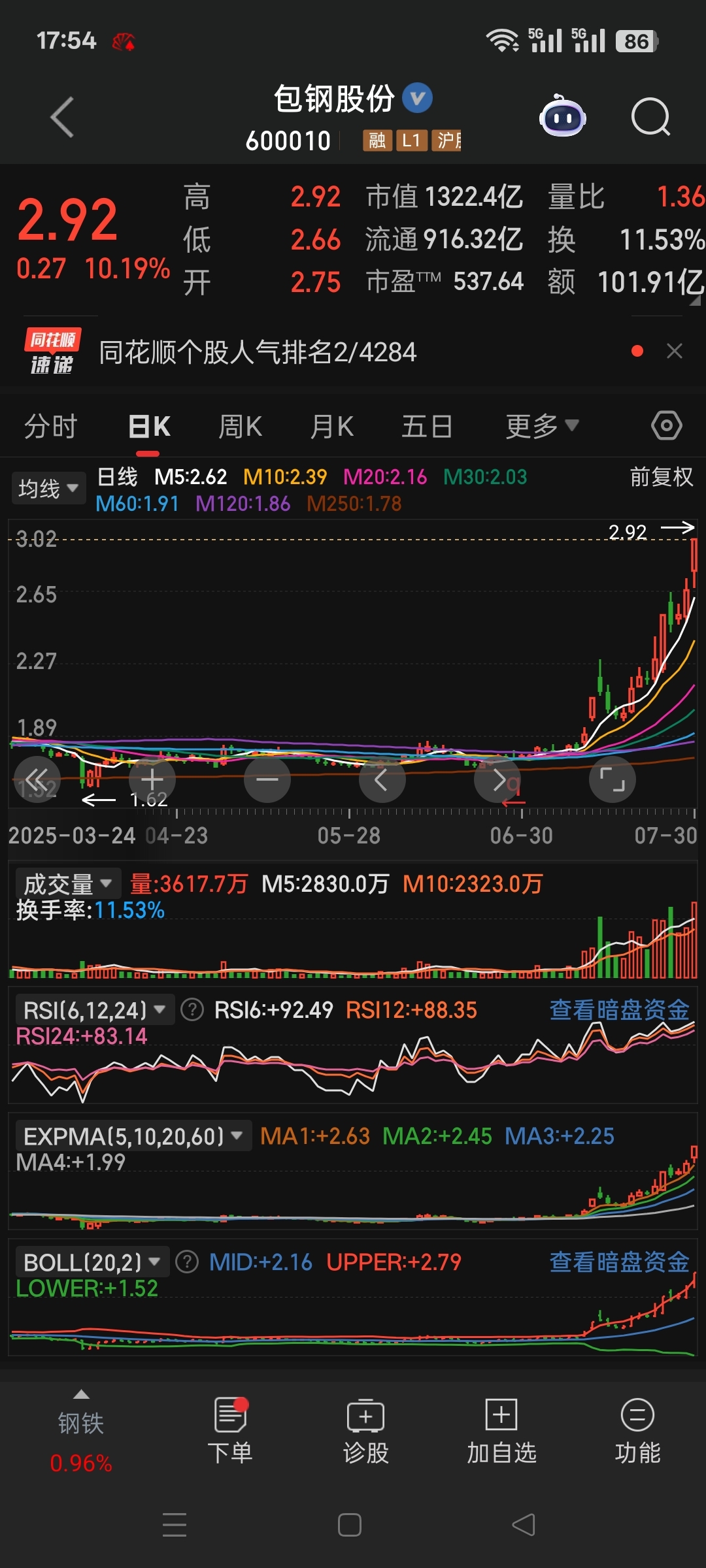Open the 均线 indicator dropdown
This screenshot has width=706, height=1568.
tap(48, 488)
